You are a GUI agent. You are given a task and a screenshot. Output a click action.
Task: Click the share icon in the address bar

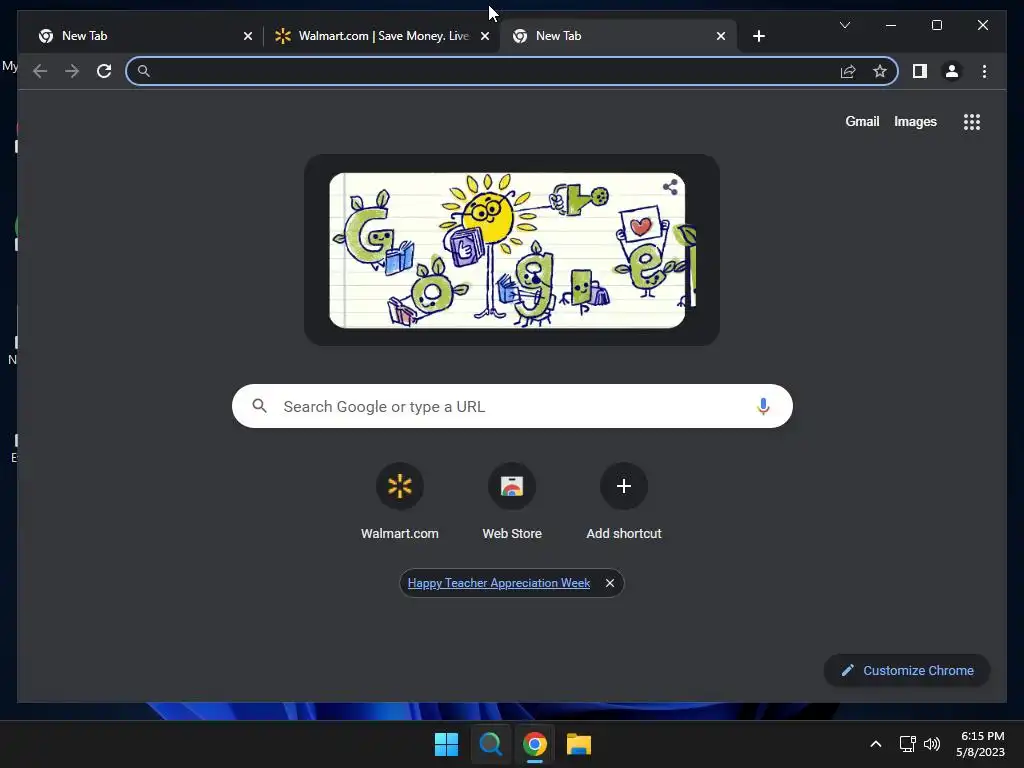[x=848, y=71]
